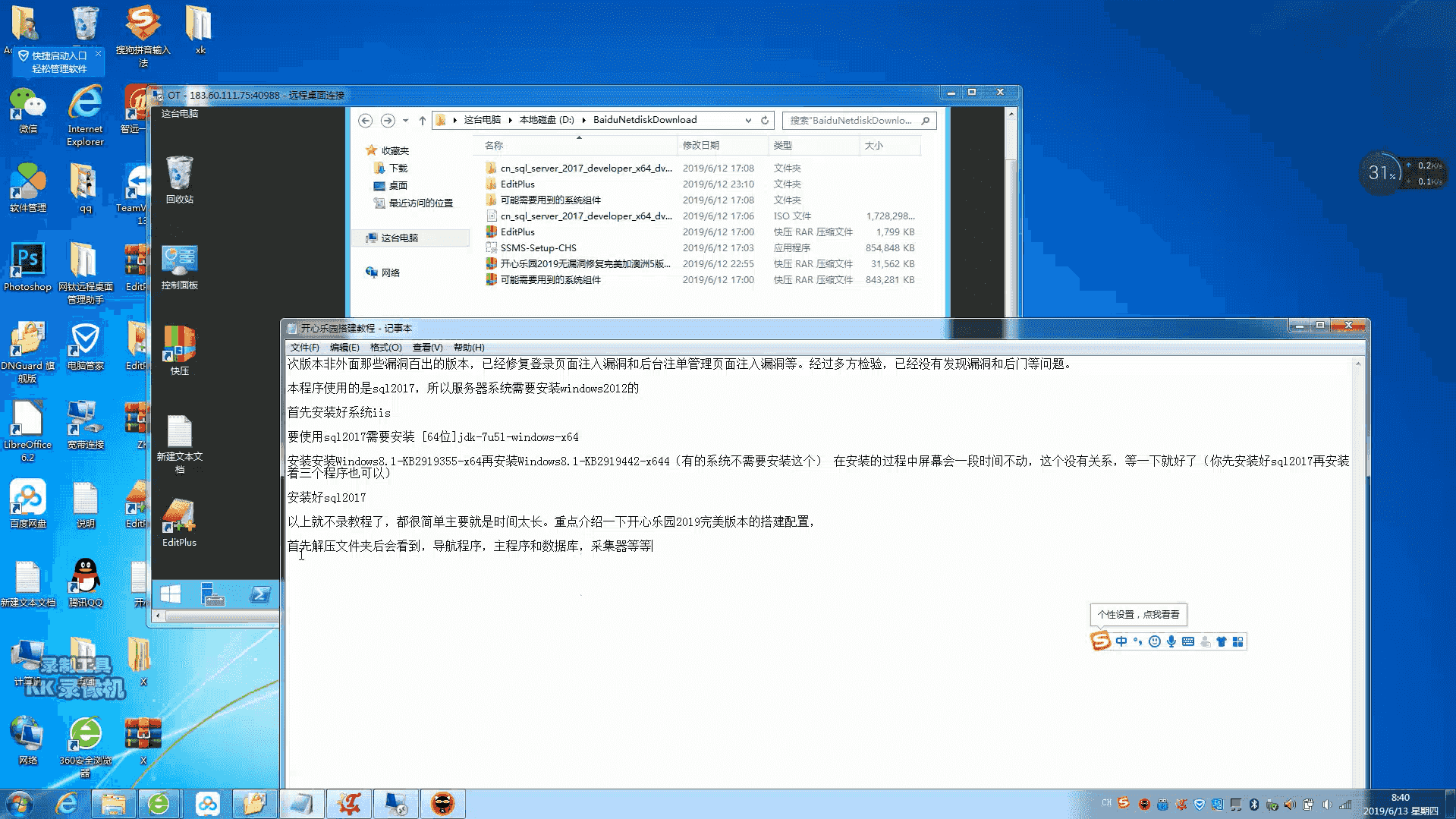
Task: Expand address bar history dropdown
Action: point(748,121)
